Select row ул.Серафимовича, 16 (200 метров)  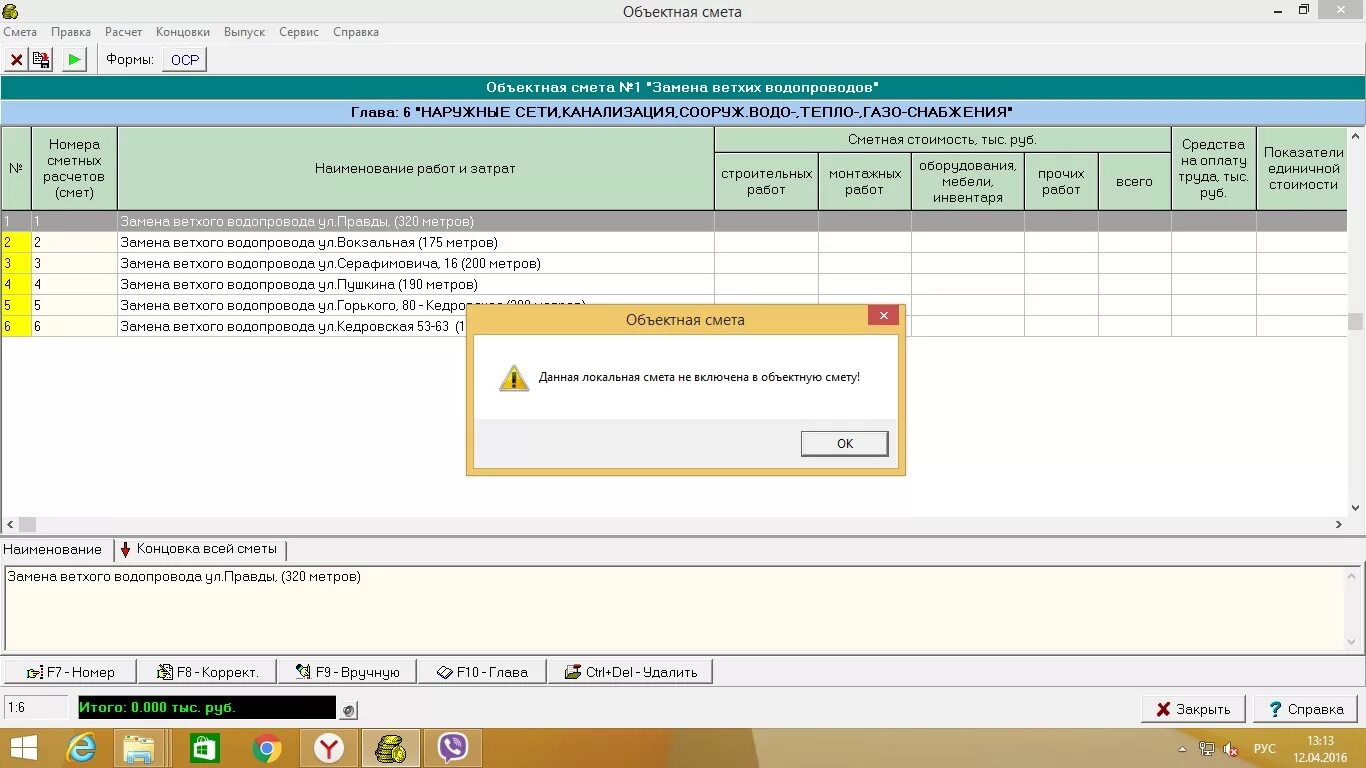(674, 263)
